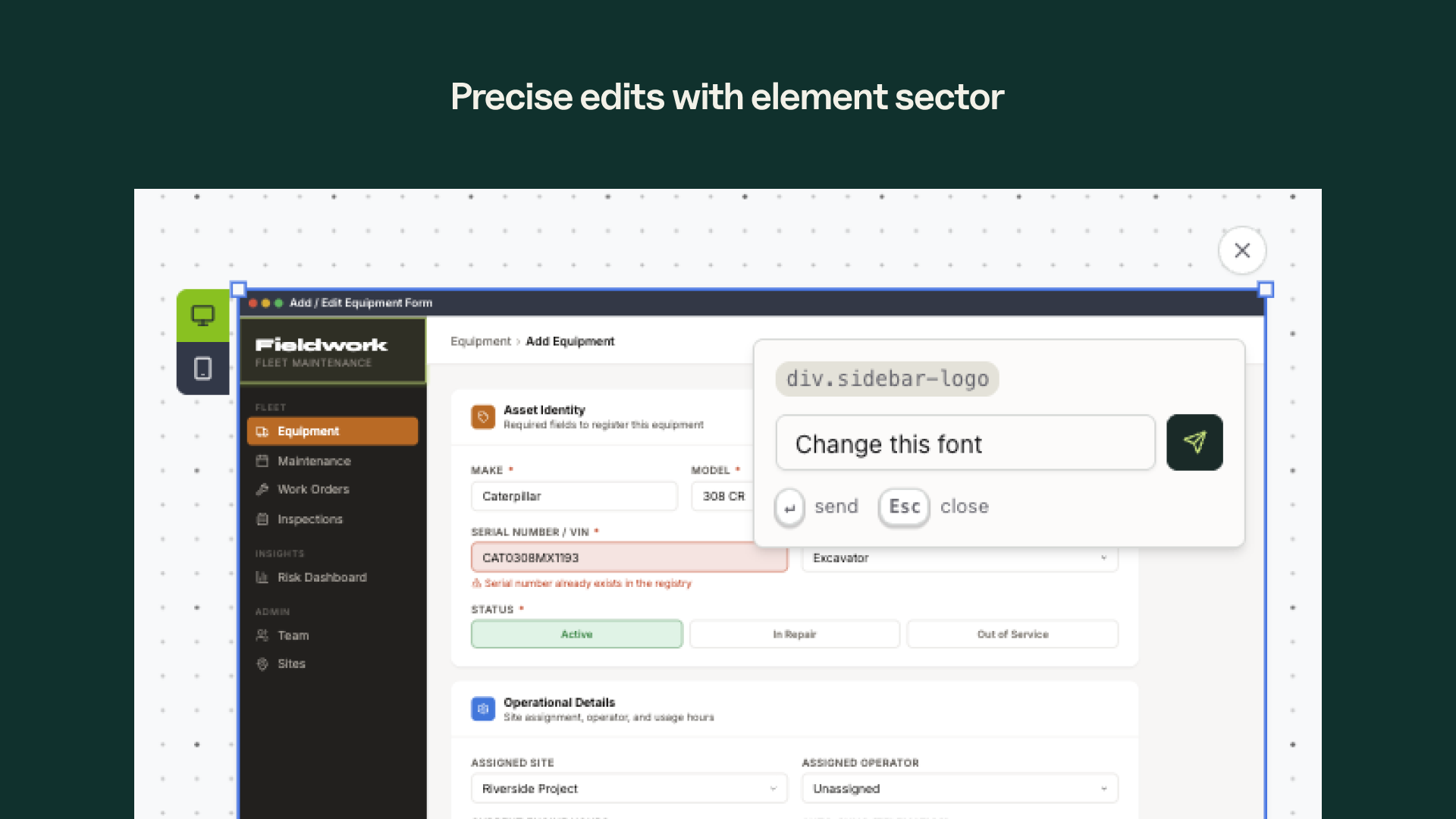Open the Excavator equipment type dropdown
Image resolution: width=1456 pixels, height=819 pixels.
(959, 557)
